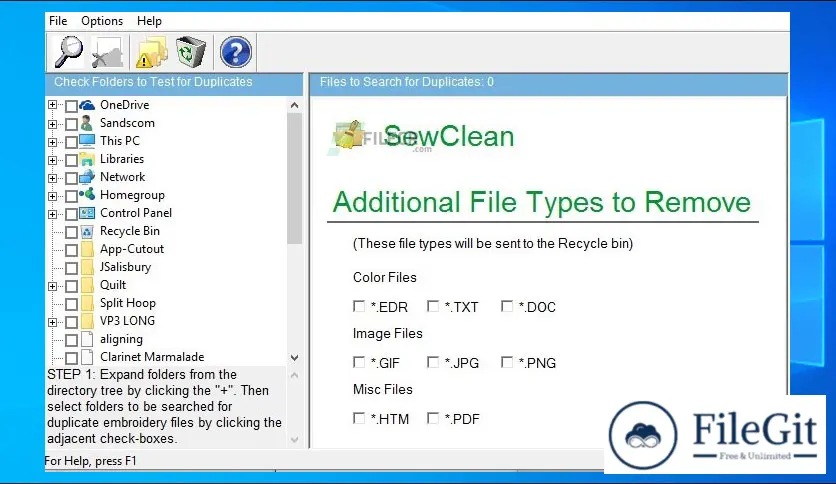
Task: Click the folders with warning sign icon
Action: click(151, 52)
